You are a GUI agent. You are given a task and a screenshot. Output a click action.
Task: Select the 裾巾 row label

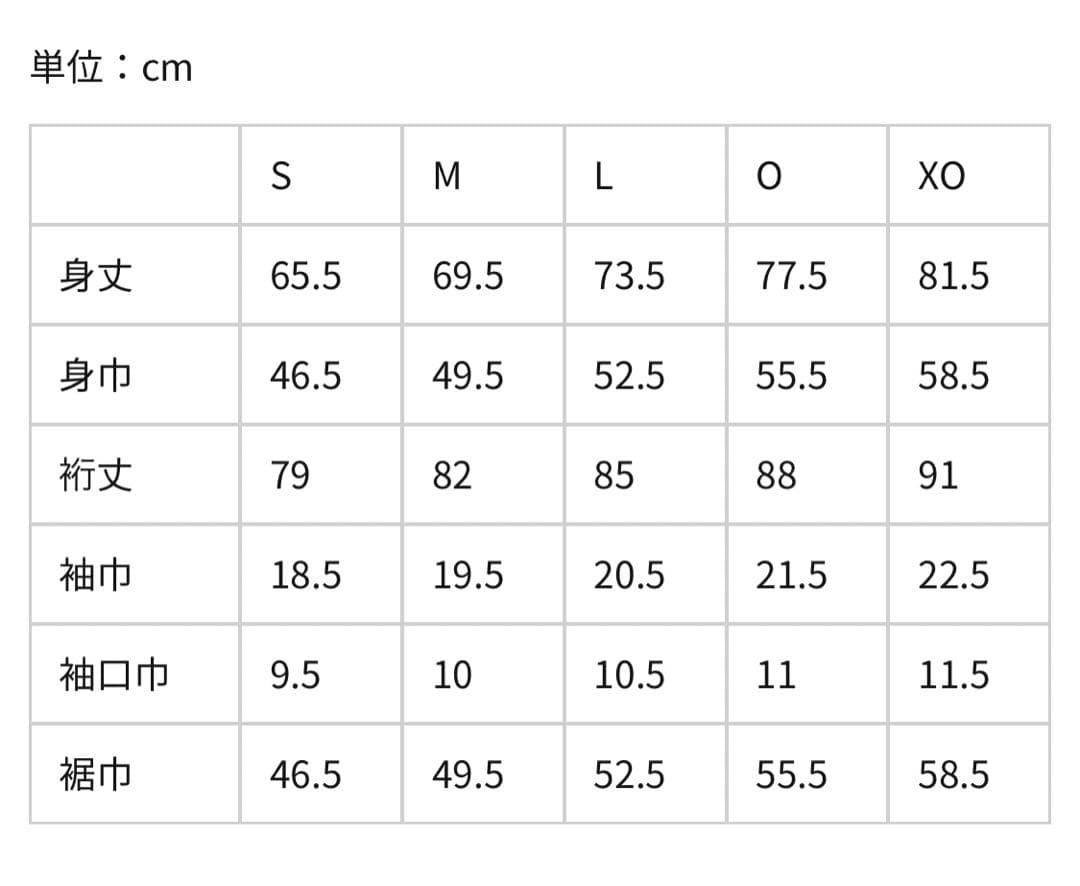click(x=95, y=775)
